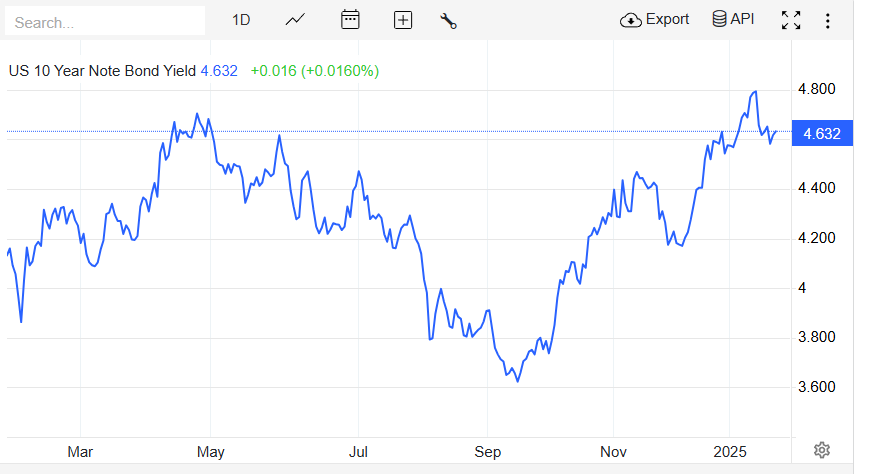Screen dimensions: 876x474
Task: Click the September low point on the yield line
Action: click(517, 381)
